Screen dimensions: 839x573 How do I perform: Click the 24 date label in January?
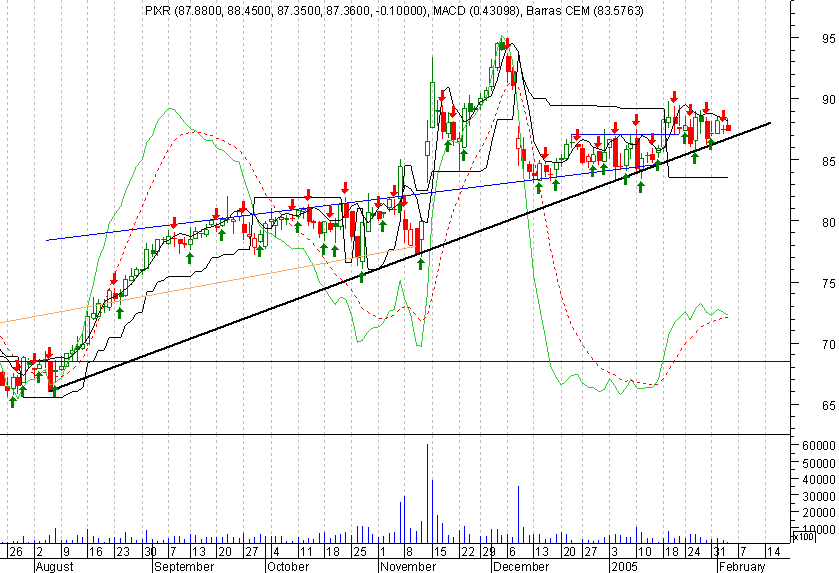pyautogui.click(x=693, y=552)
